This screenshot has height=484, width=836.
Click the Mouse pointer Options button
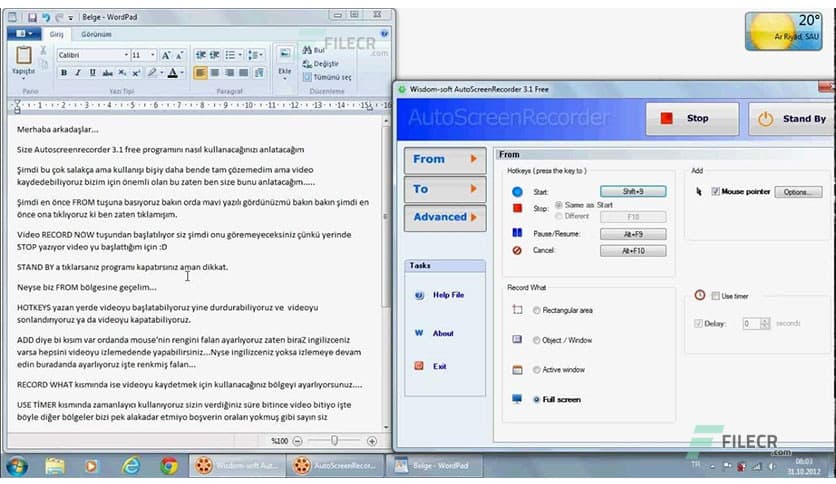[x=798, y=192]
